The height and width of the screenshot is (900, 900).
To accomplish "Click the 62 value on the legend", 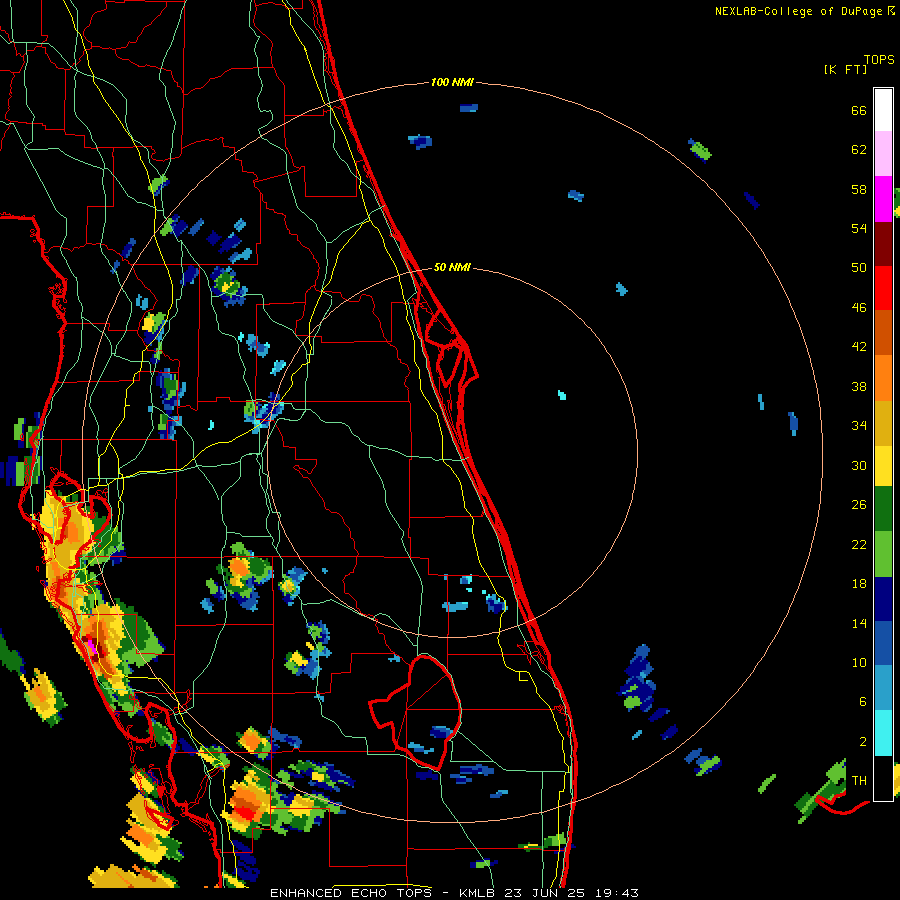I will click(859, 150).
